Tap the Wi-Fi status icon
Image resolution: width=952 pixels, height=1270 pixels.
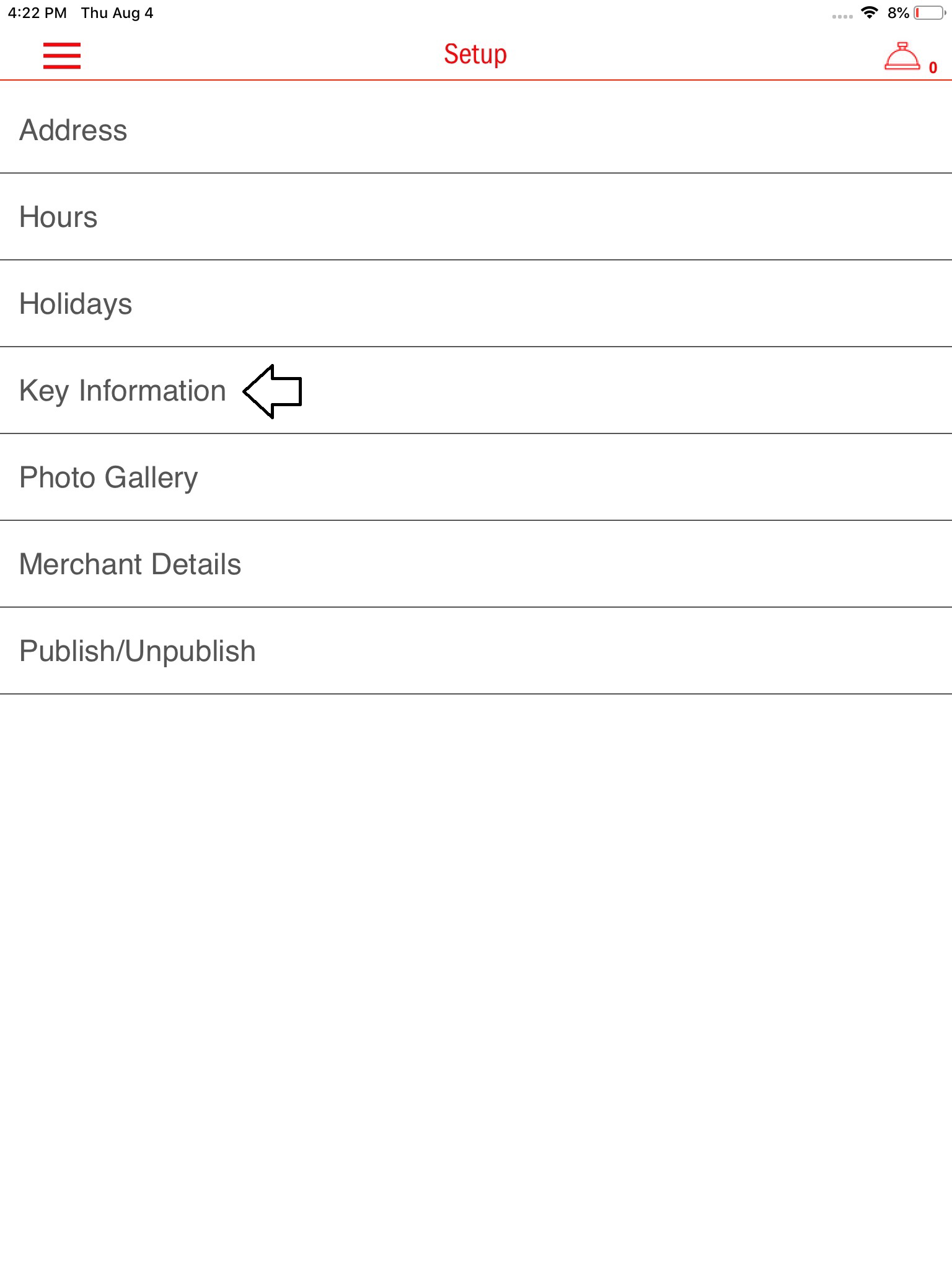870,13
